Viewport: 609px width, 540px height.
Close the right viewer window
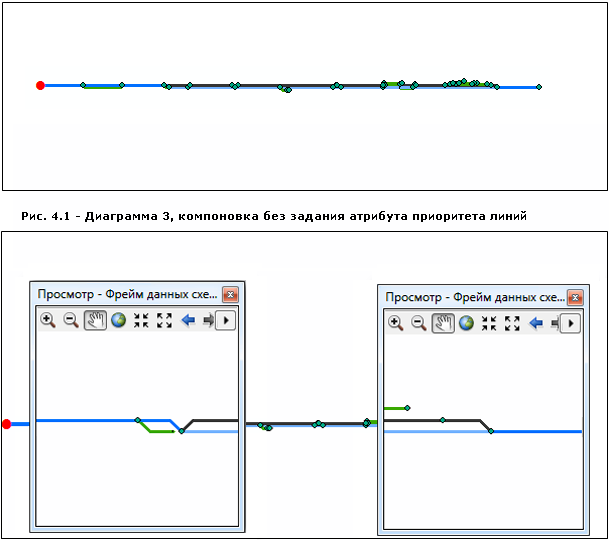[577, 297]
